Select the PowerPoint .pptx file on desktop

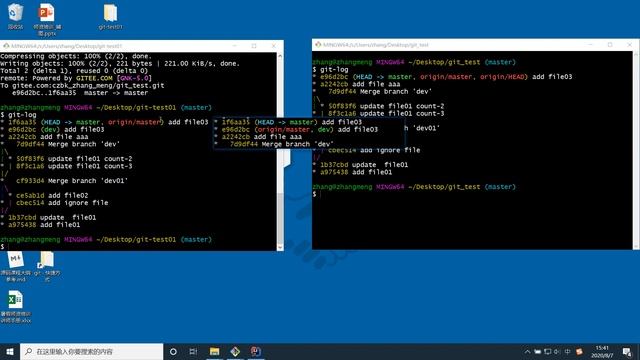(x=47, y=19)
